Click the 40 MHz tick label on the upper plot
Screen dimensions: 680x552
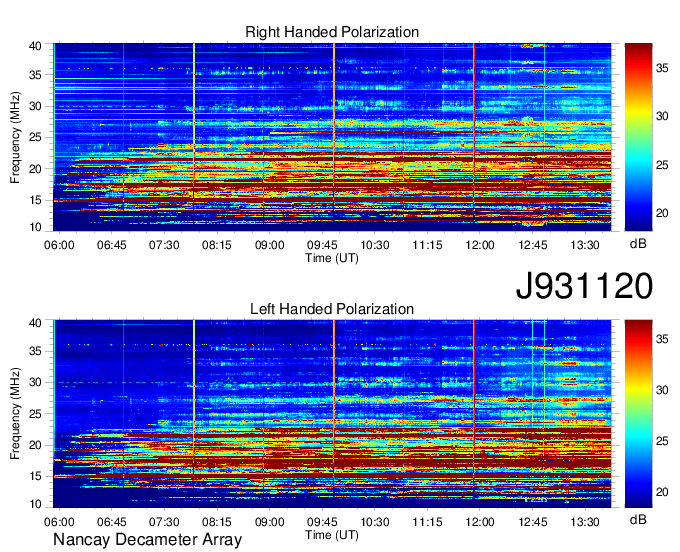(x=35, y=46)
